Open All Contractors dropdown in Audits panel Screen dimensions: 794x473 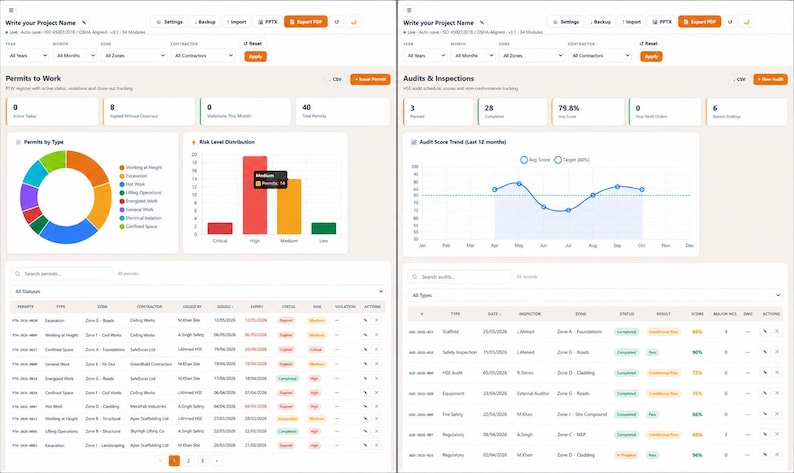click(600, 55)
